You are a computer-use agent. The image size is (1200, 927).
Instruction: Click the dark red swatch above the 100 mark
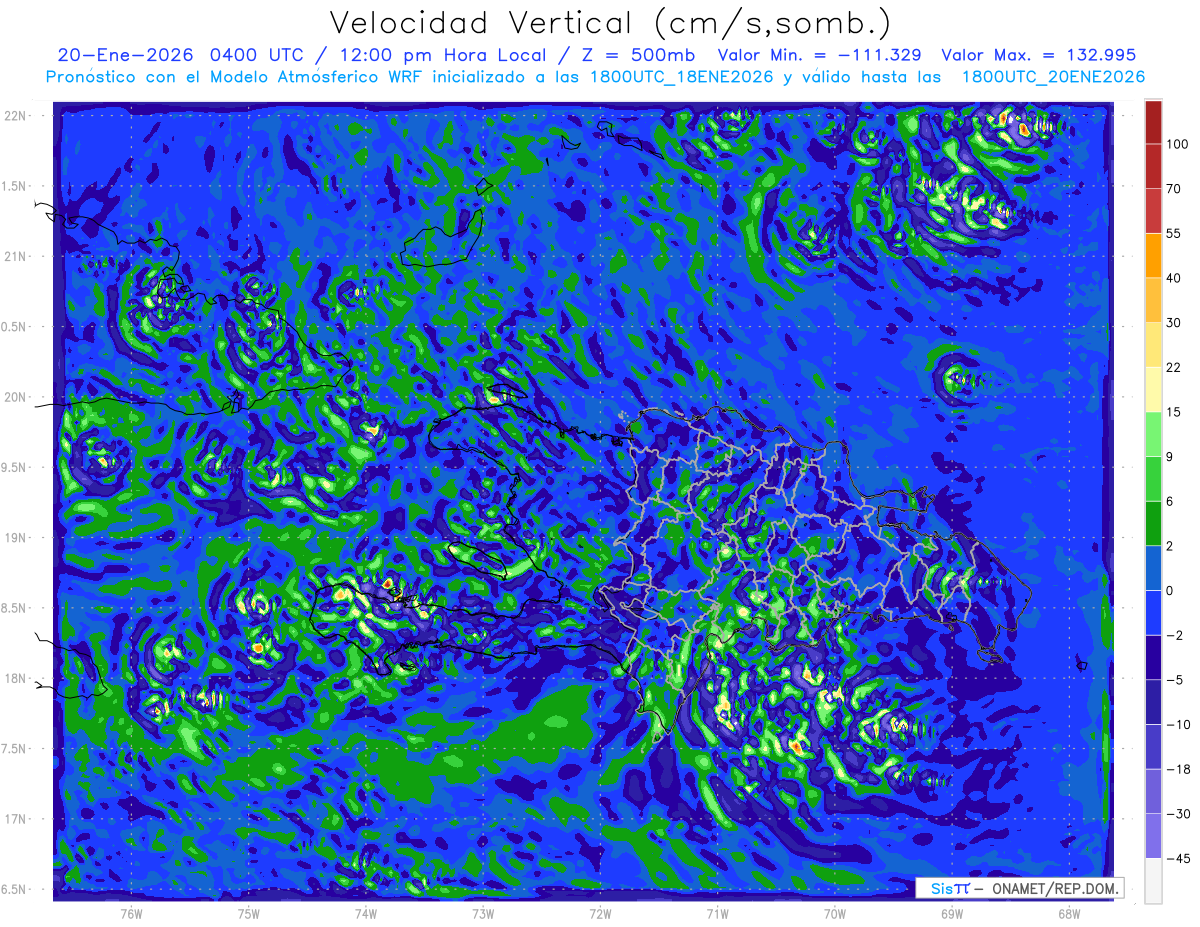point(1153,122)
